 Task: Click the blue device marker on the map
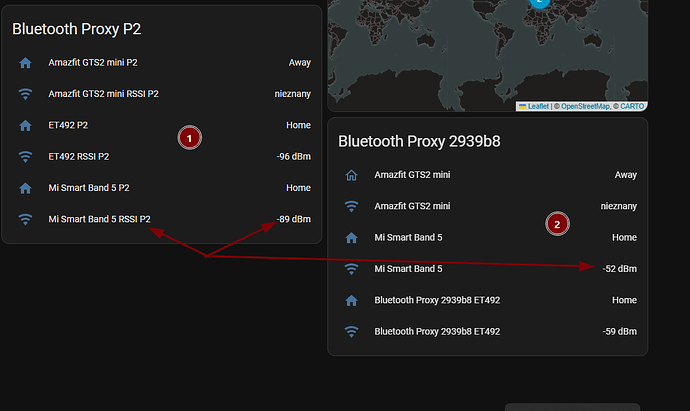pyautogui.click(x=541, y=3)
